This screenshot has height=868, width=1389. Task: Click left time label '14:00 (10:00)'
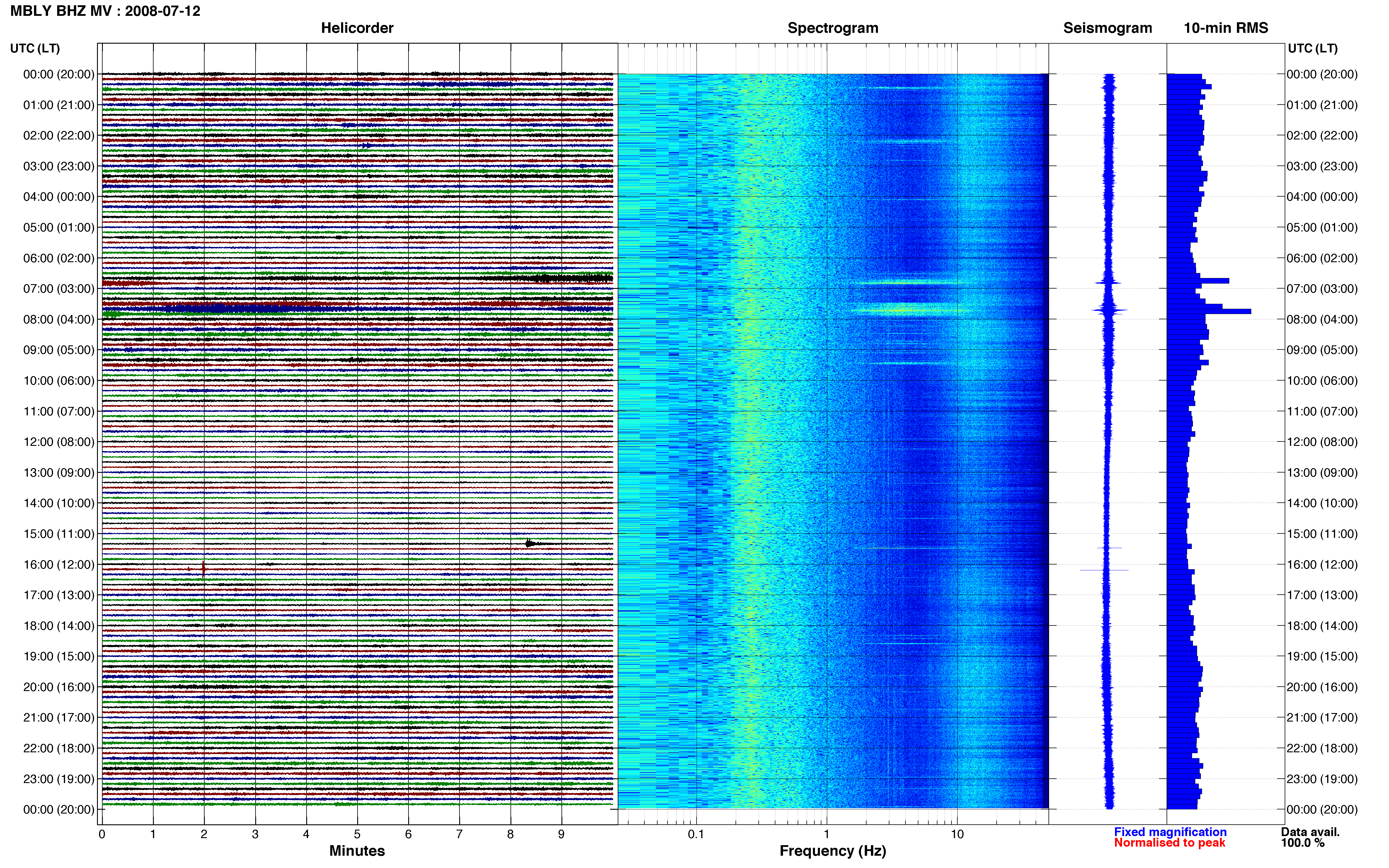coord(59,504)
